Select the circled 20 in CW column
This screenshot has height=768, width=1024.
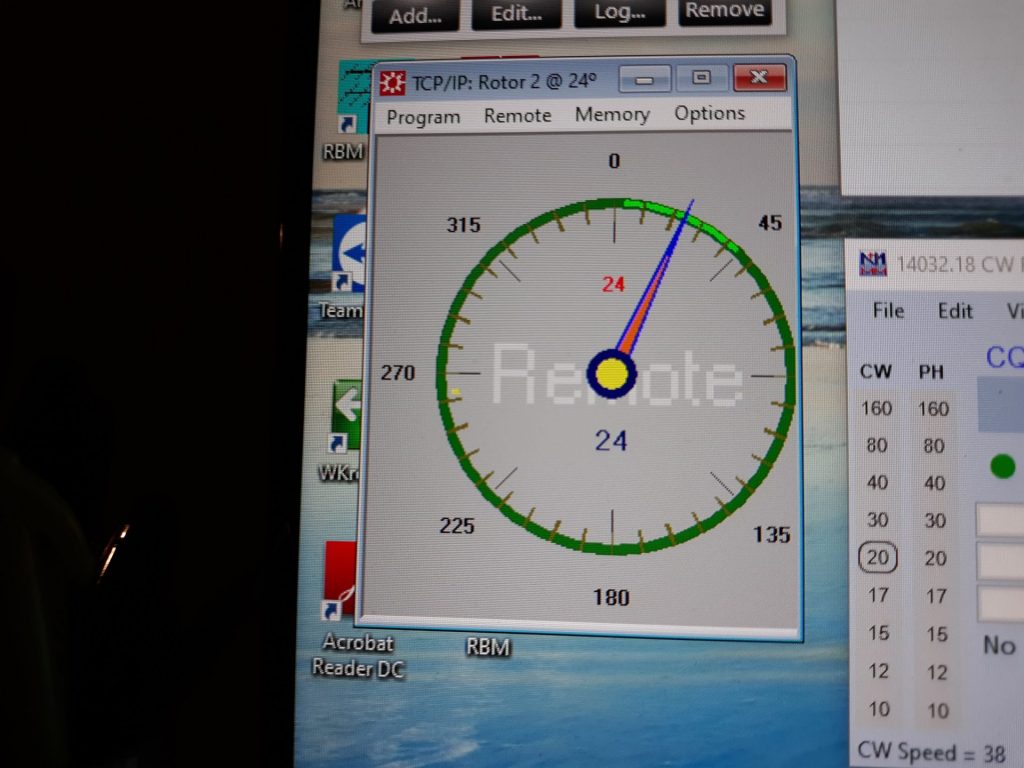[878, 558]
